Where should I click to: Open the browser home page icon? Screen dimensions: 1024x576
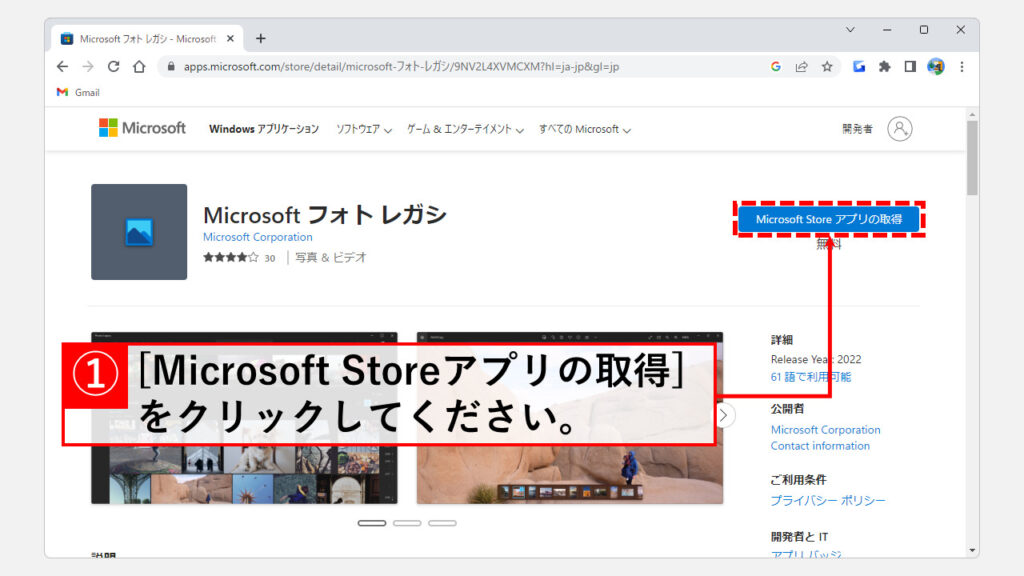(x=139, y=67)
